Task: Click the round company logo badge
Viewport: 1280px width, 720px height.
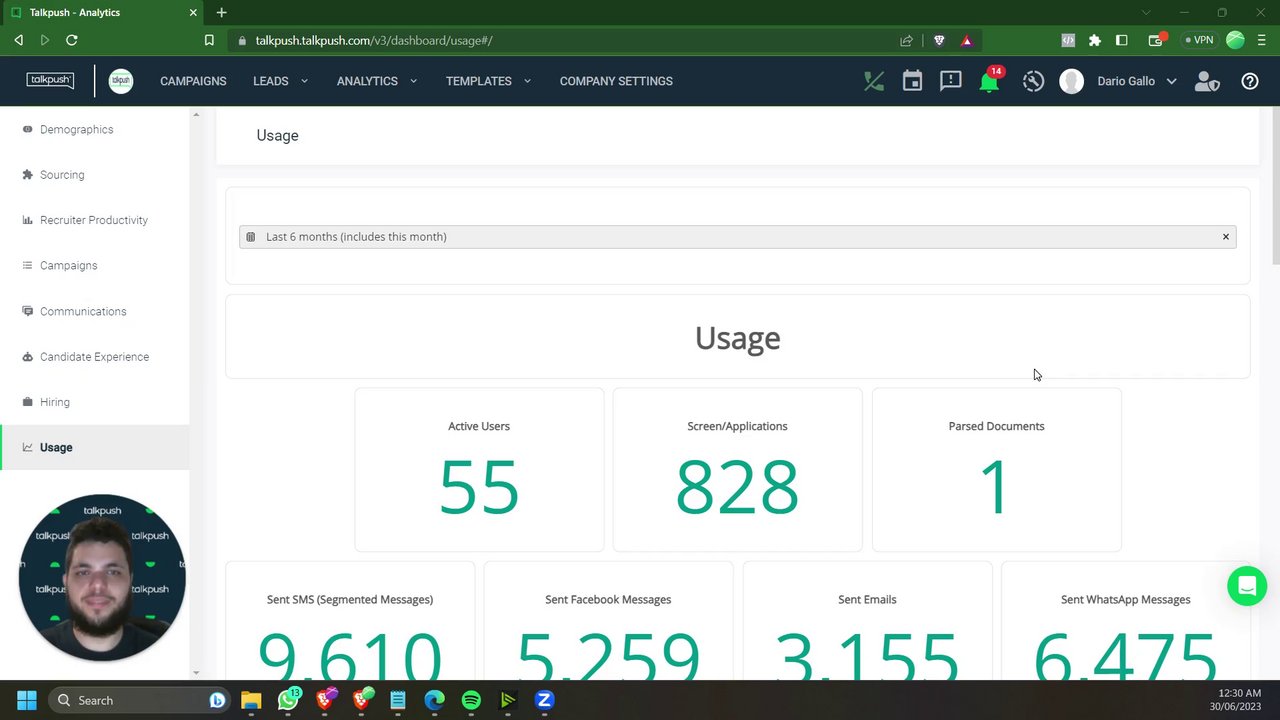Action: [x=121, y=81]
